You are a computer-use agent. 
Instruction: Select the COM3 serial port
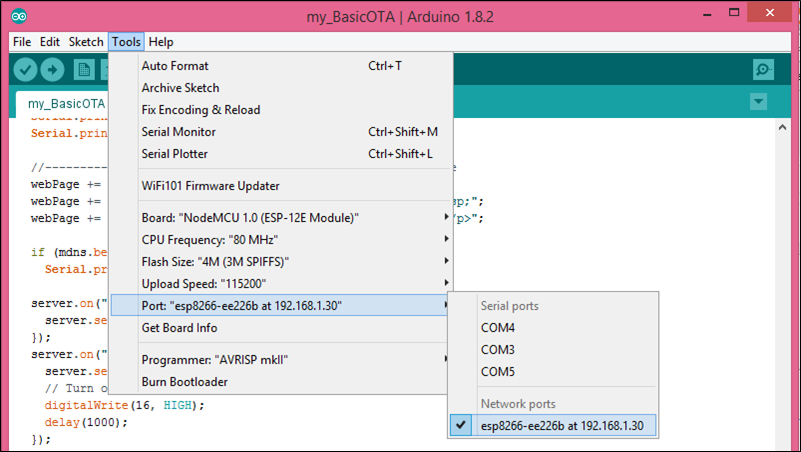tap(553, 350)
